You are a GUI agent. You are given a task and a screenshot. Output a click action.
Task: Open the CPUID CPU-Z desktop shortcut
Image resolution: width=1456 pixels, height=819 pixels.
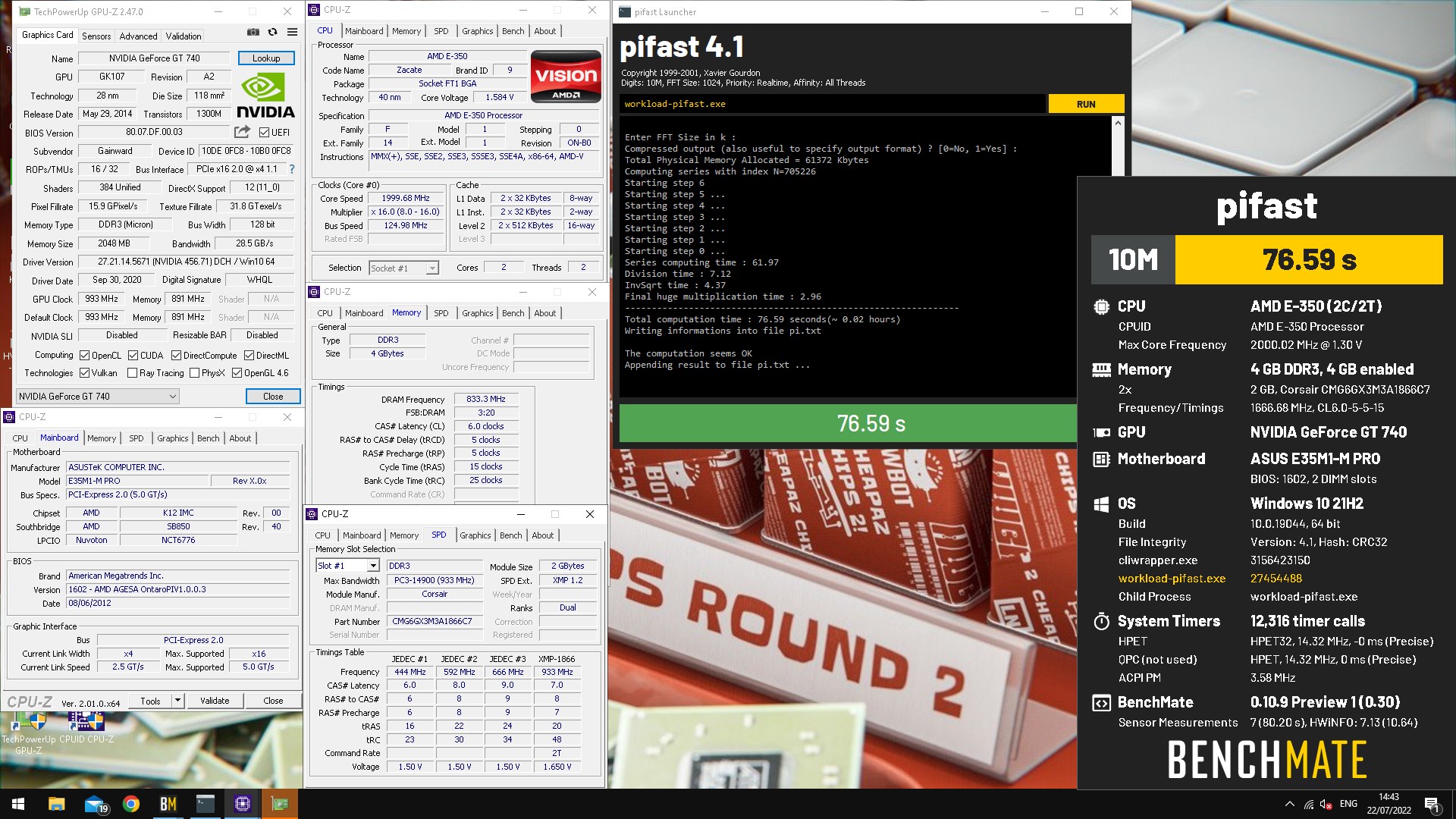point(86,728)
